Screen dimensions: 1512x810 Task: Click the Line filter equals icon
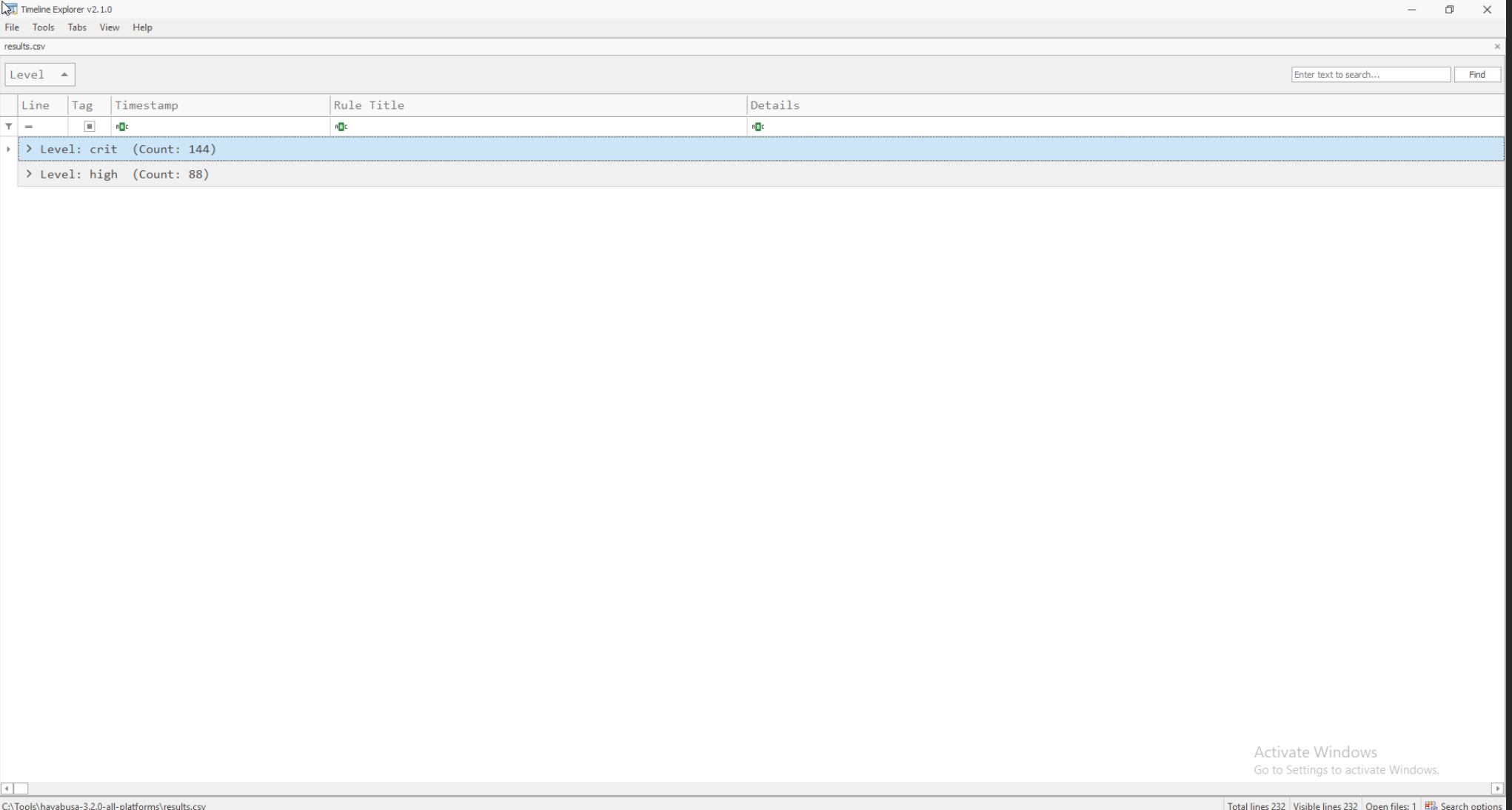click(29, 127)
